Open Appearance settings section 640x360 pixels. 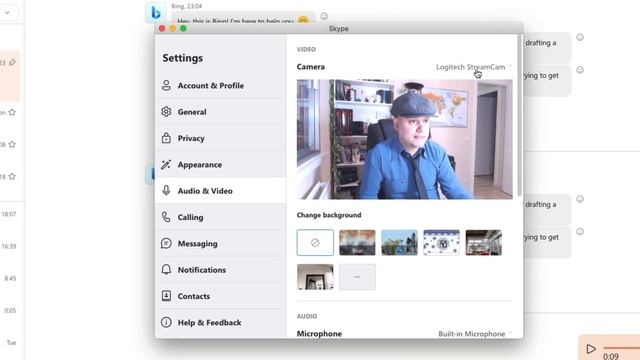pyautogui.click(x=220, y=164)
